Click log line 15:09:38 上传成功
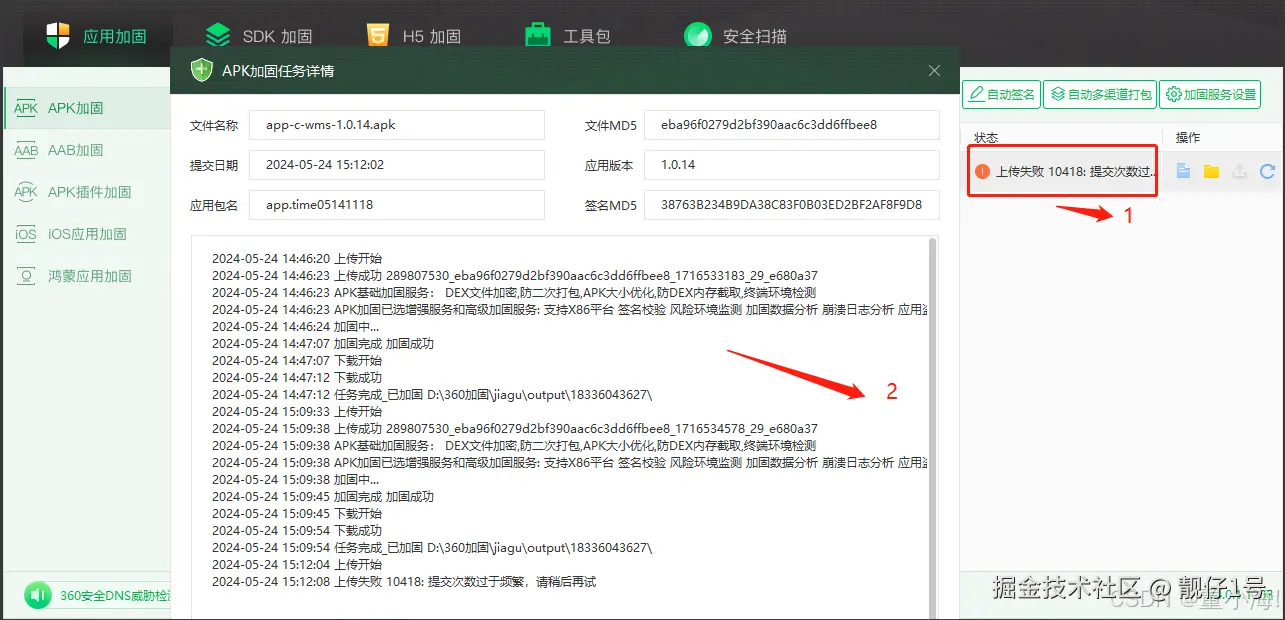 click(x=515, y=428)
